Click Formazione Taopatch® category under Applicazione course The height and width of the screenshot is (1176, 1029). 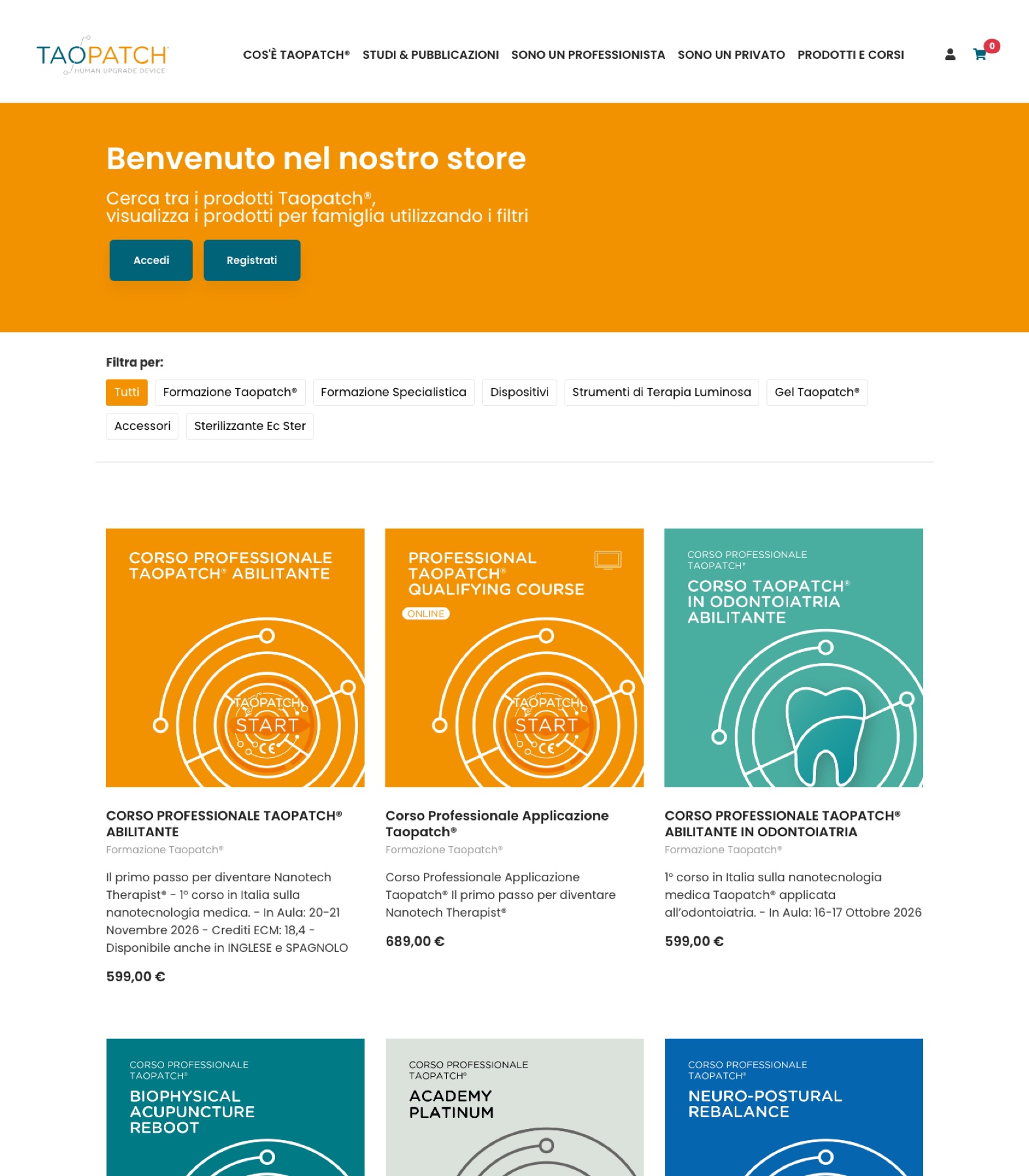coord(444,850)
